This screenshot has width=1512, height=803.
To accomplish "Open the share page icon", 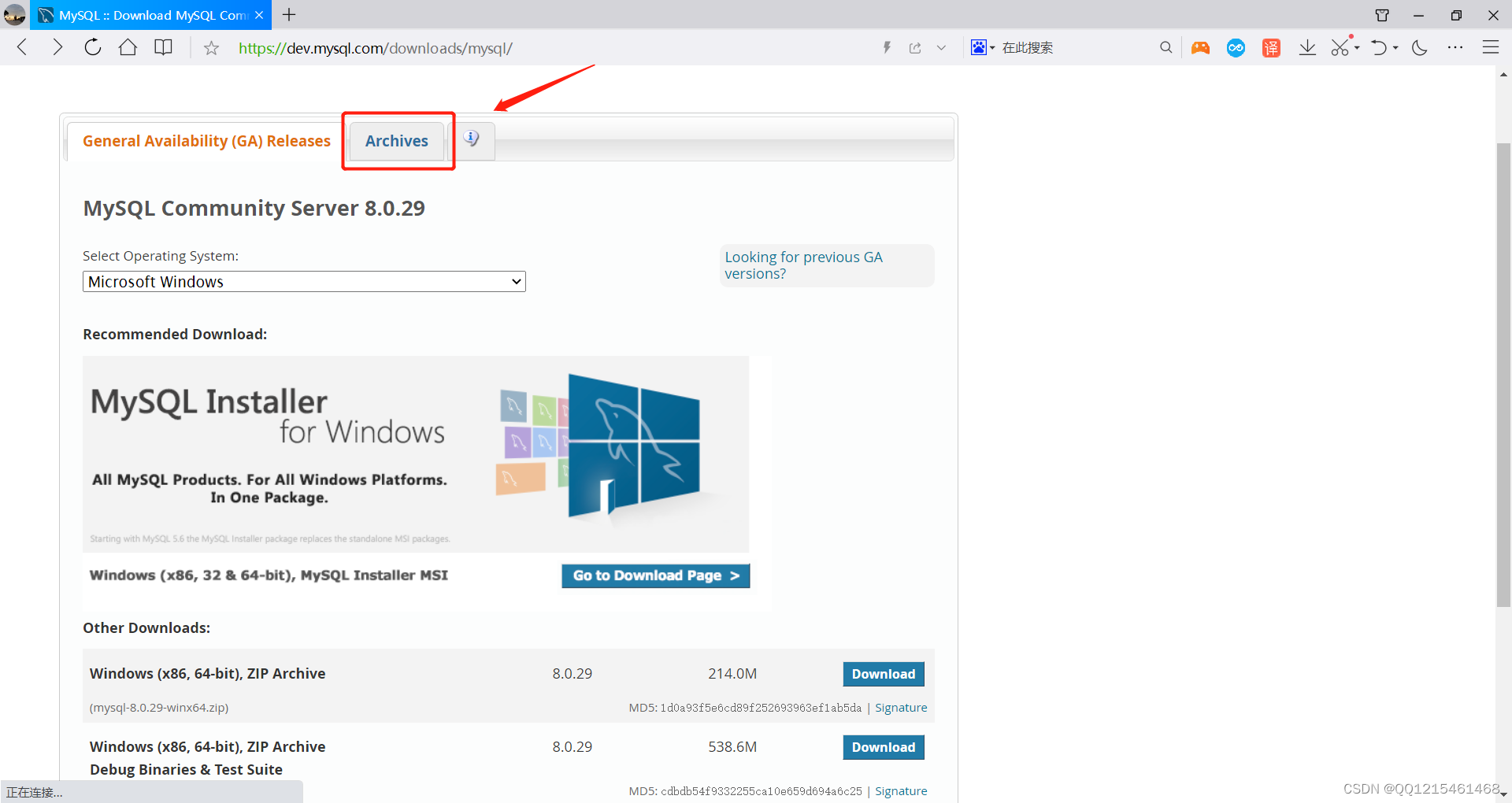I will (915, 47).
